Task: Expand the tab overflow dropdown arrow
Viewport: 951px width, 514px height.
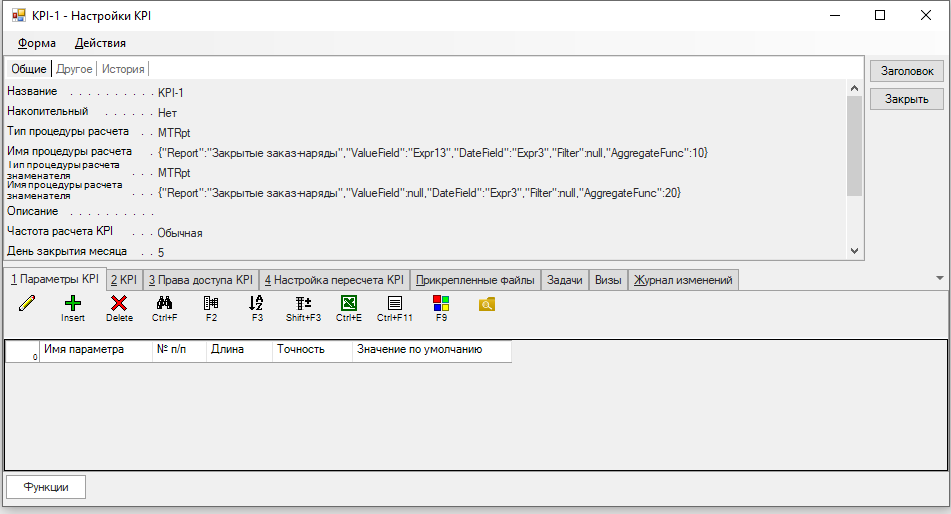Action: click(939, 278)
